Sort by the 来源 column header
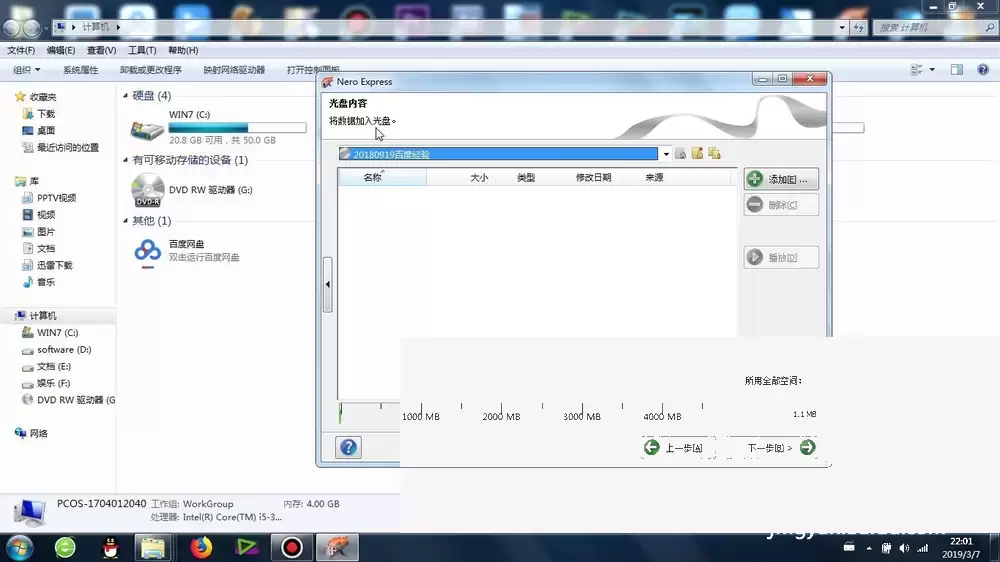 click(654, 178)
